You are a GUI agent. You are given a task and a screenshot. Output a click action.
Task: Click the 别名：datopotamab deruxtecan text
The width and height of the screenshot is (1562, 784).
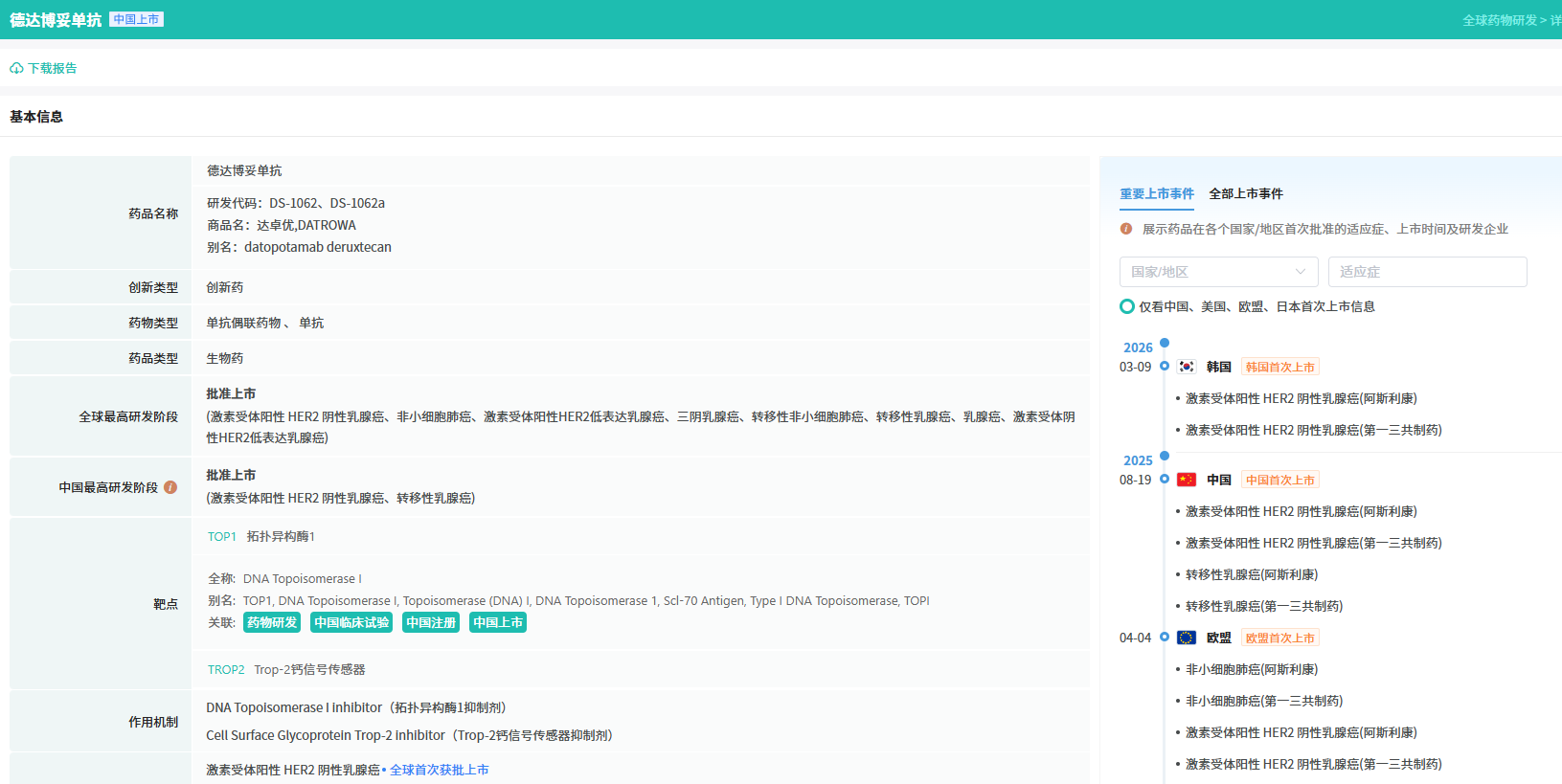(299, 247)
